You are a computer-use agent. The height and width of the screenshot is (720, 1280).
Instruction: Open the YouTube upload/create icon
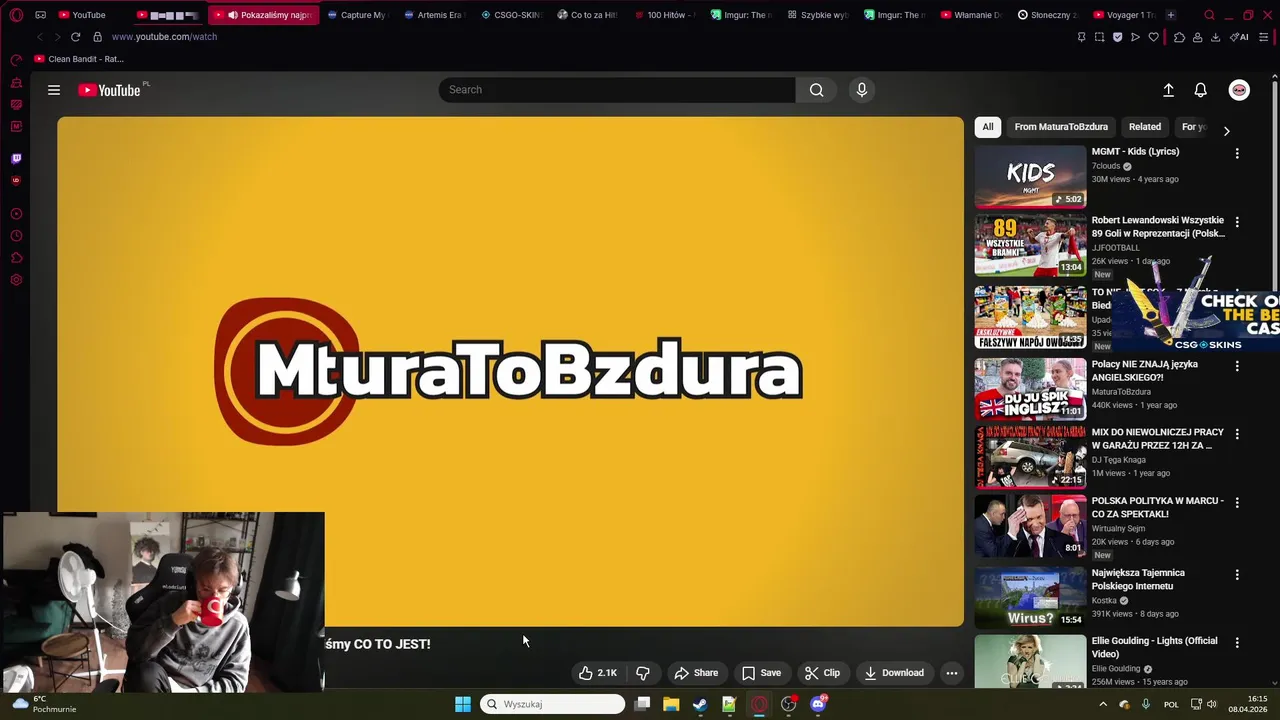[1168, 90]
